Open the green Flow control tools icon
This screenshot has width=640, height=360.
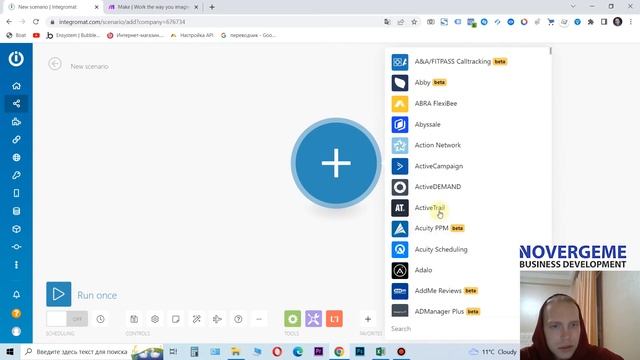[x=293, y=319]
